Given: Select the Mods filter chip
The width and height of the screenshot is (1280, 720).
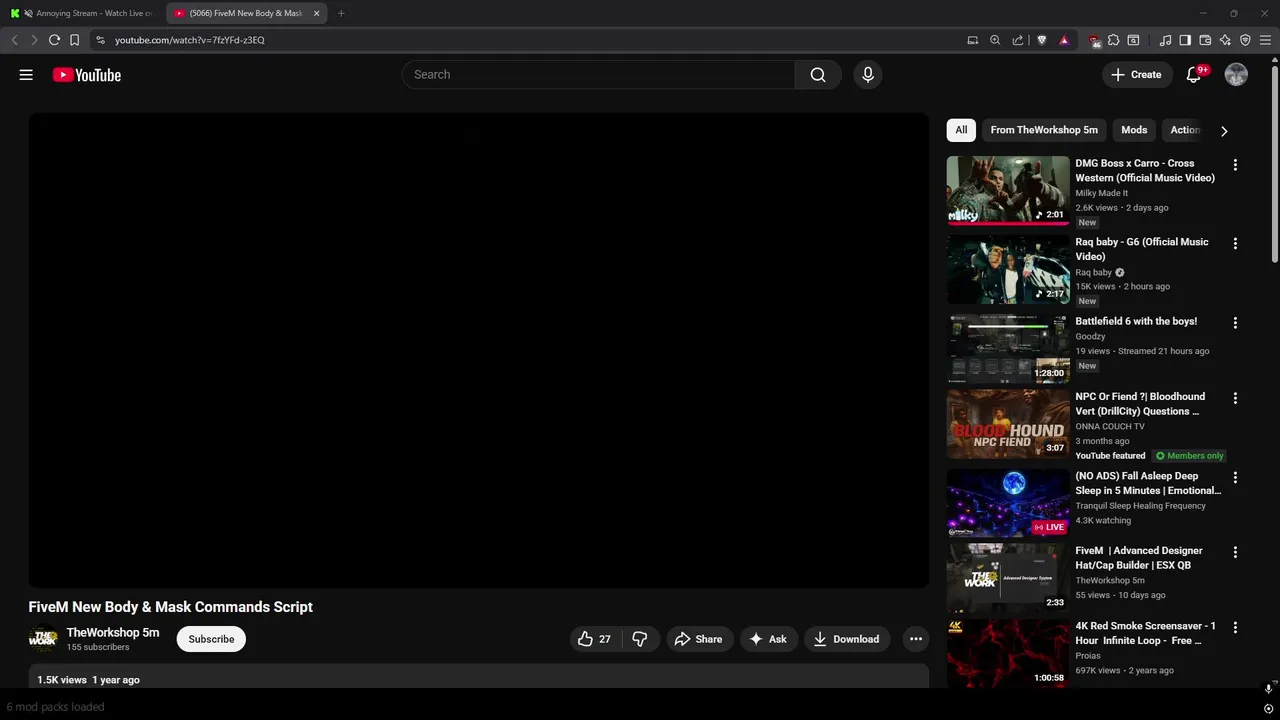Looking at the screenshot, I should pyautogui.click(x=1134, y=130).
